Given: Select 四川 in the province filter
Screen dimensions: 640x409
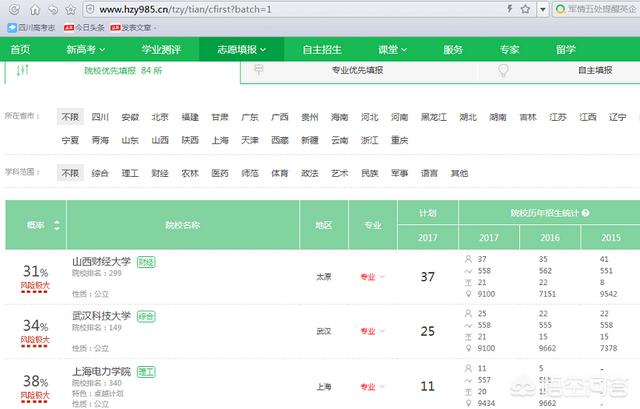Looking at the screenshot, I should pos(100,117).
